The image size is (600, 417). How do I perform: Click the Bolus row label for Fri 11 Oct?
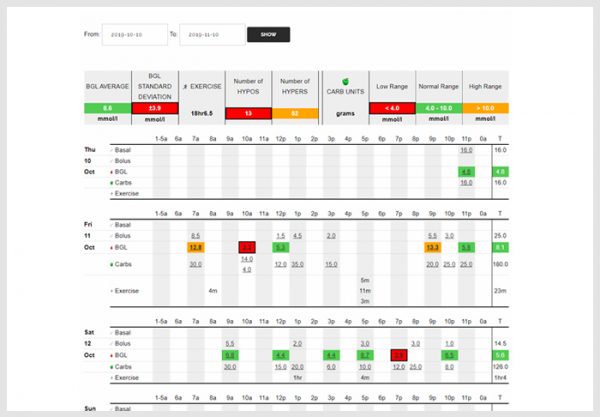(x=122, y=236)
